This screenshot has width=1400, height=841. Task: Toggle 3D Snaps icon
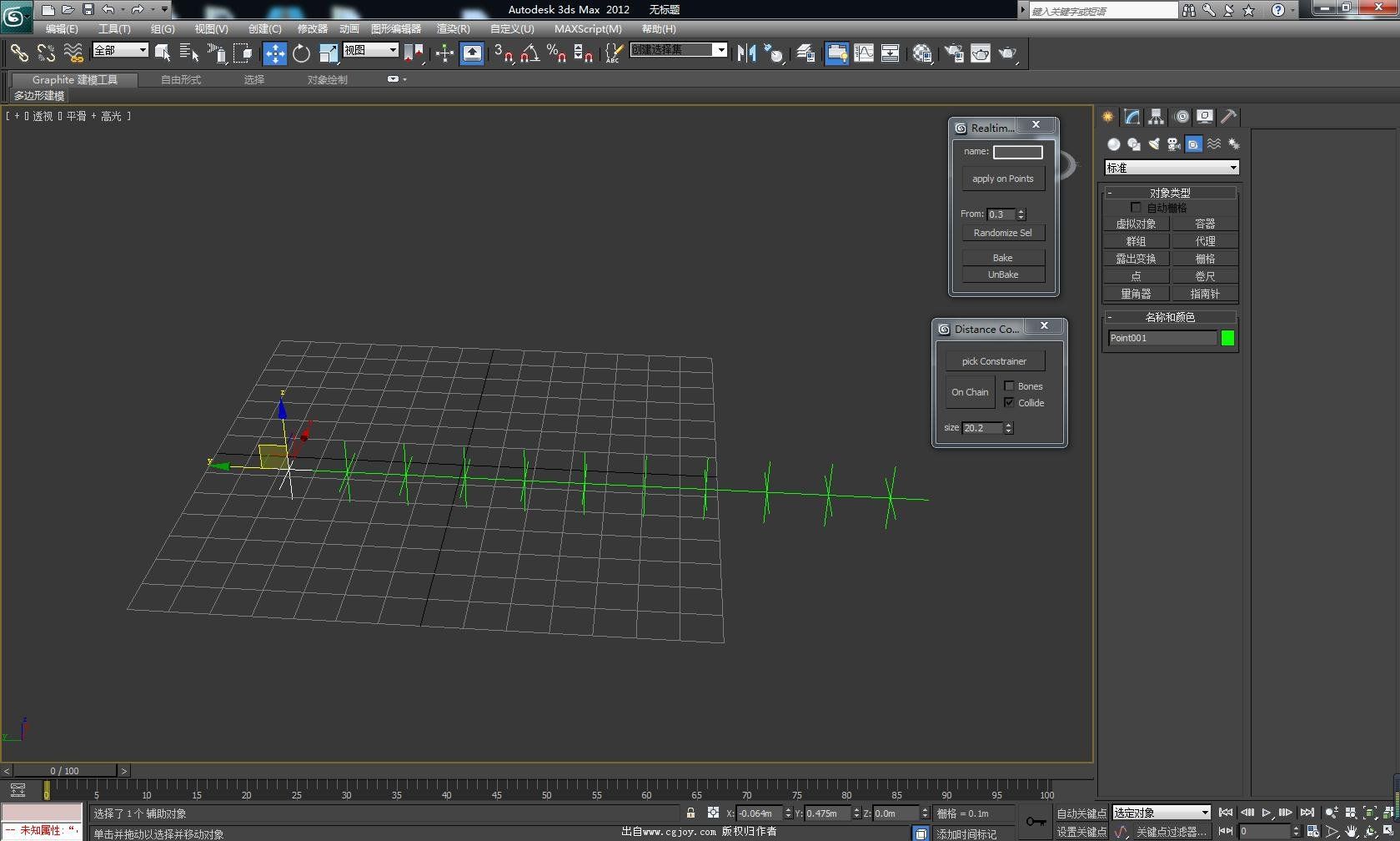tap(504, 53)
